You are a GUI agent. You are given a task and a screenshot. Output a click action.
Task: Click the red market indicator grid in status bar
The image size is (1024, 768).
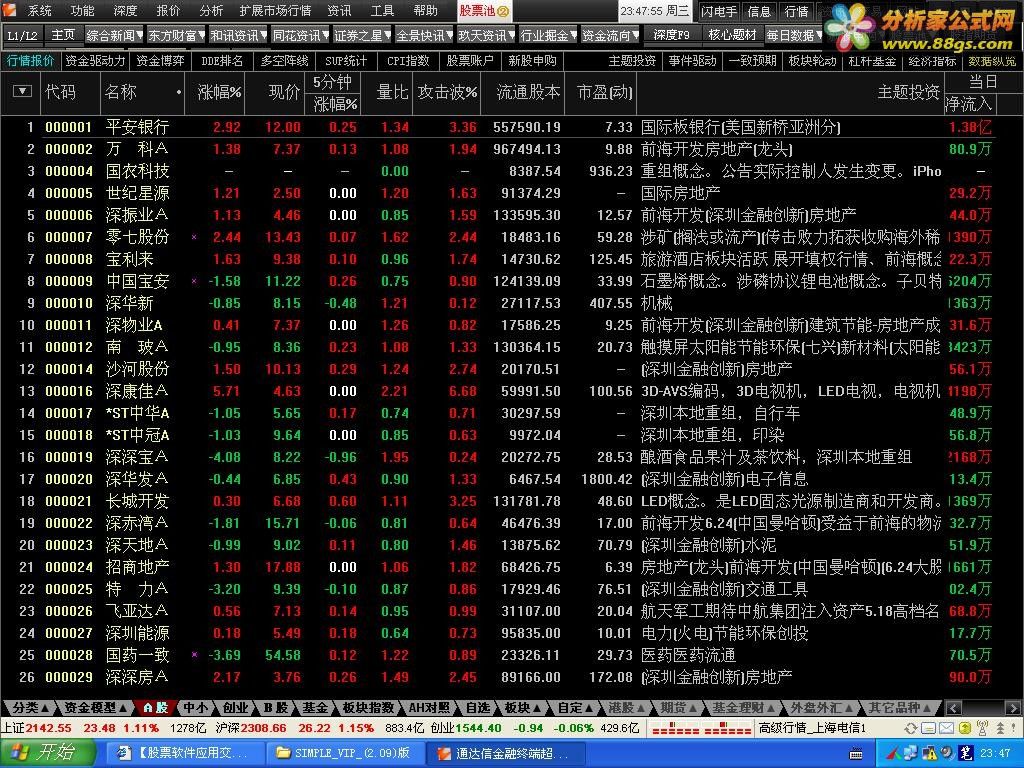(701, 728)
